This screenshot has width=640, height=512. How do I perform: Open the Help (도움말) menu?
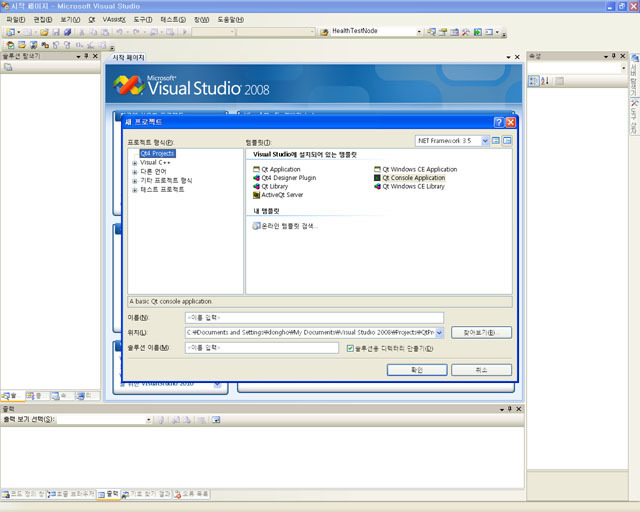click(230, 20)
